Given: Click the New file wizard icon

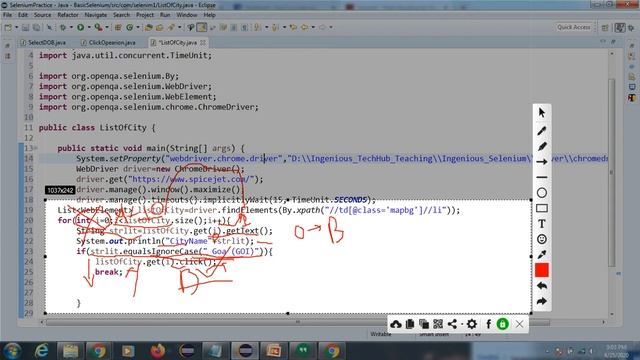Looking at the screenshot, I should point(8,27).
